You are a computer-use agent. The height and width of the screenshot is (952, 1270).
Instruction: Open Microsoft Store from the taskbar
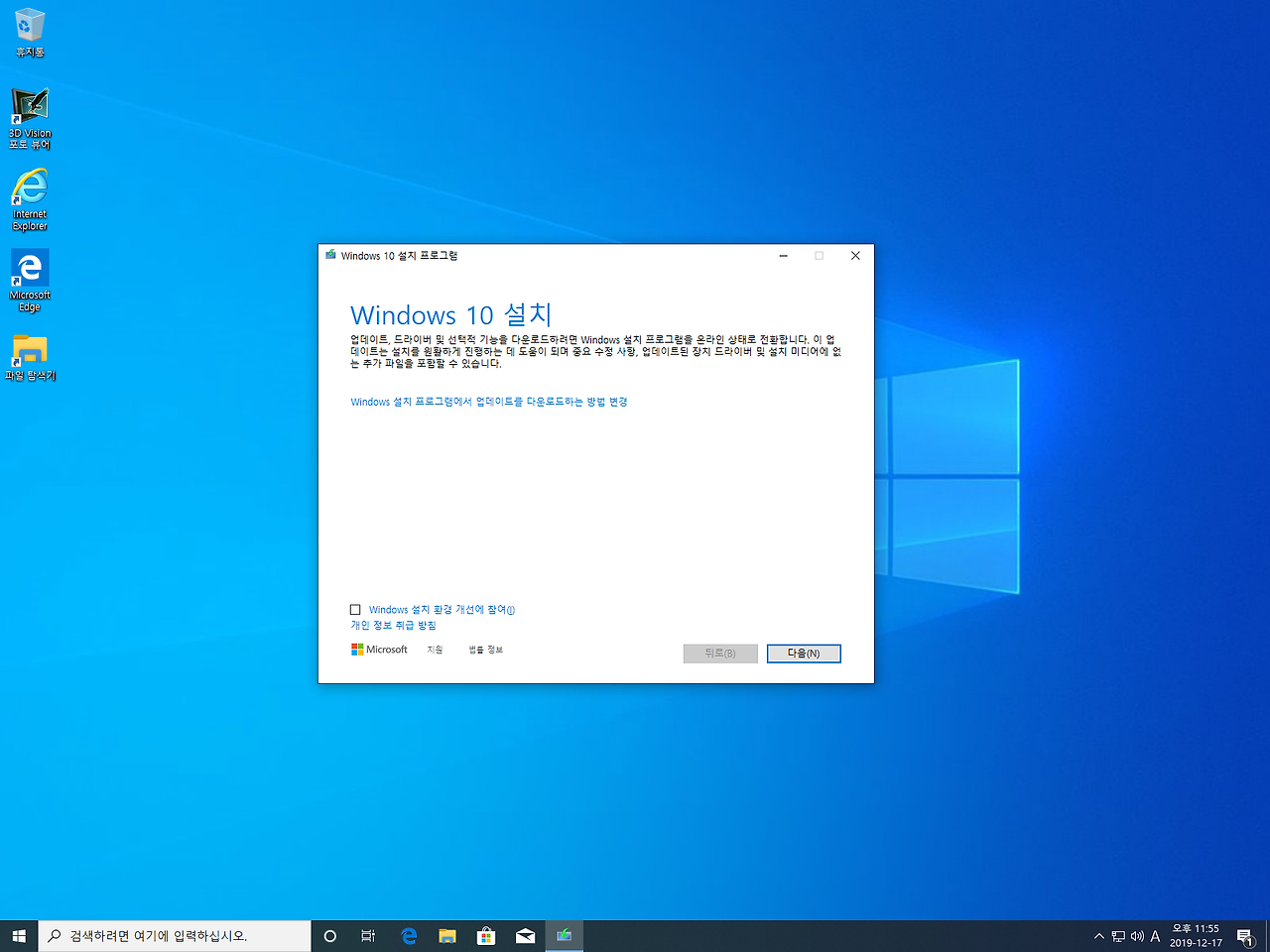click(486, 936)
